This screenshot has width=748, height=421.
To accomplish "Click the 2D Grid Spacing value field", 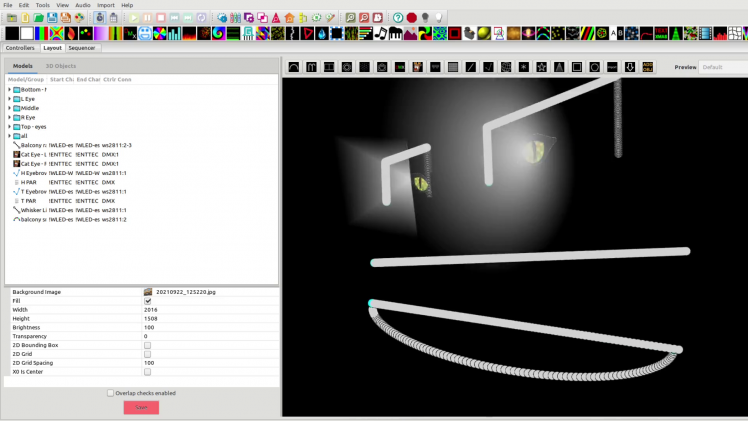I will click(210, 363).
